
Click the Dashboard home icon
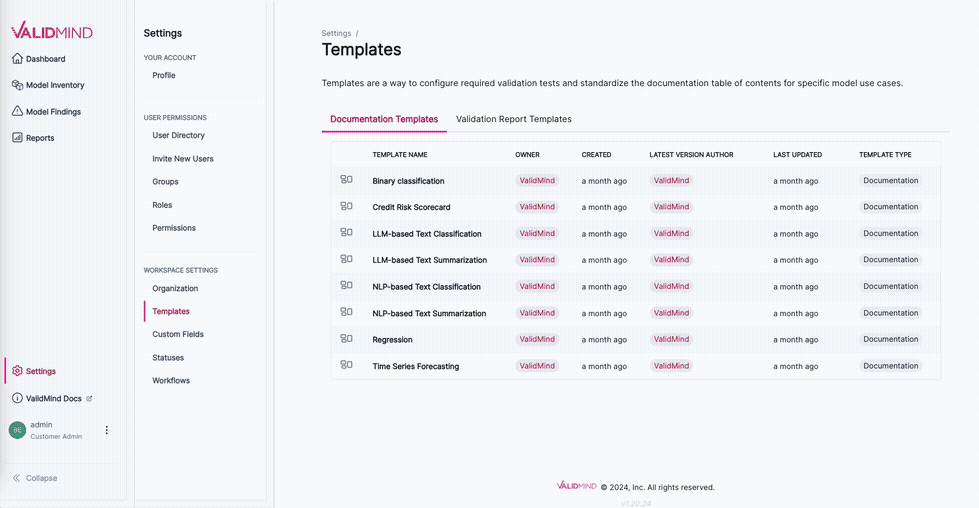17,59
